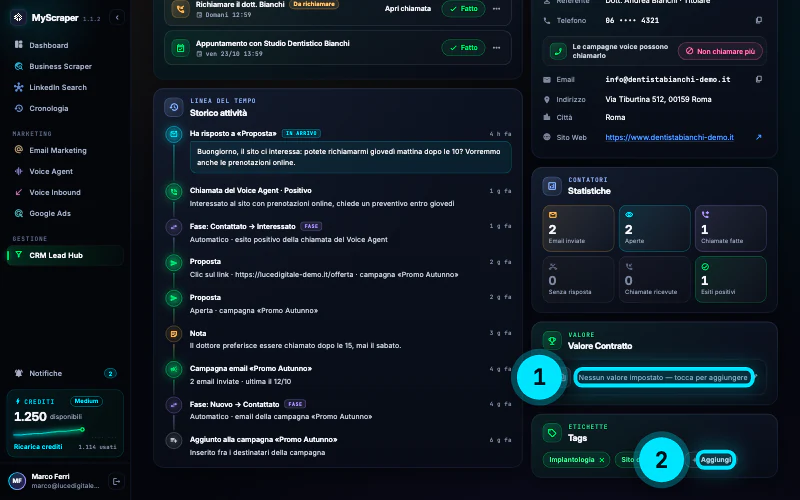The height and width of the screenshot is (500, 800).
Task: Click the Nota note icon
Action: [x=173, y=334]
